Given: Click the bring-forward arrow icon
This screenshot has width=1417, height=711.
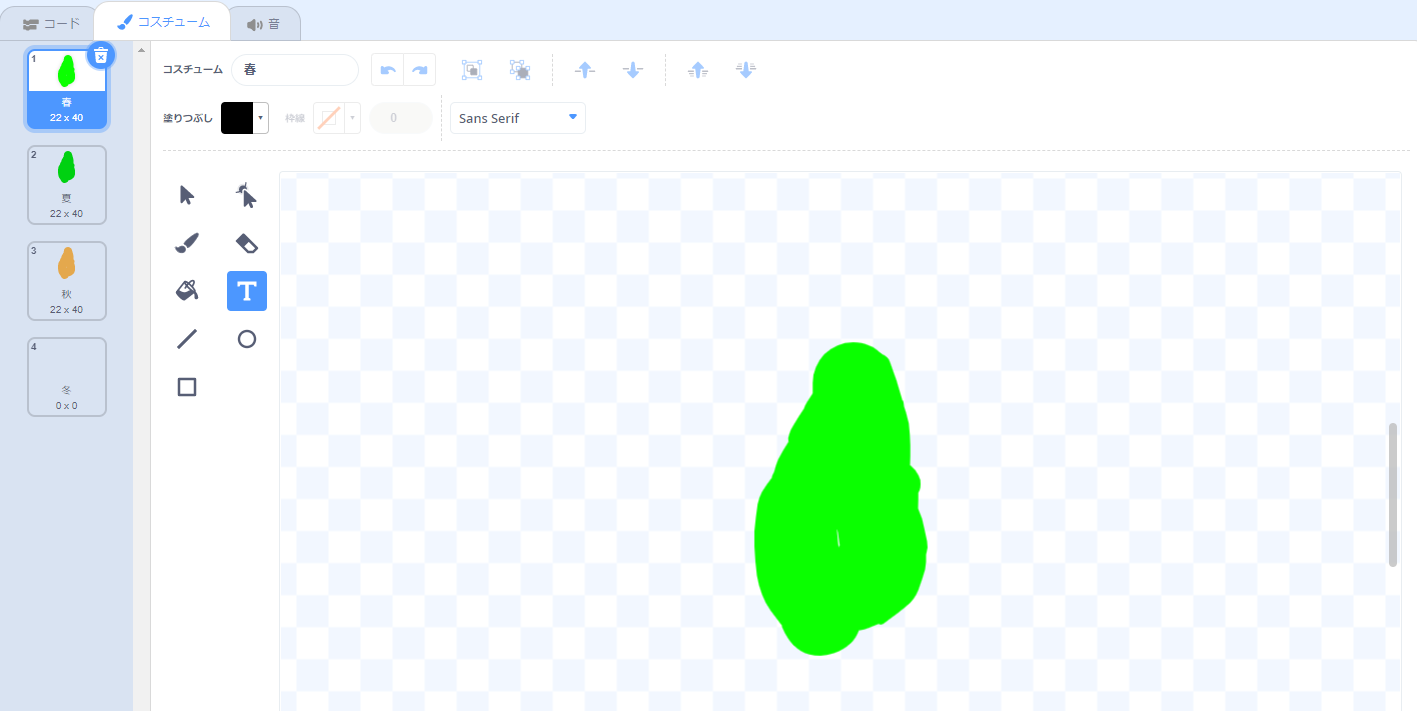Looking at the screenshot, I should [x=585, y=69].
